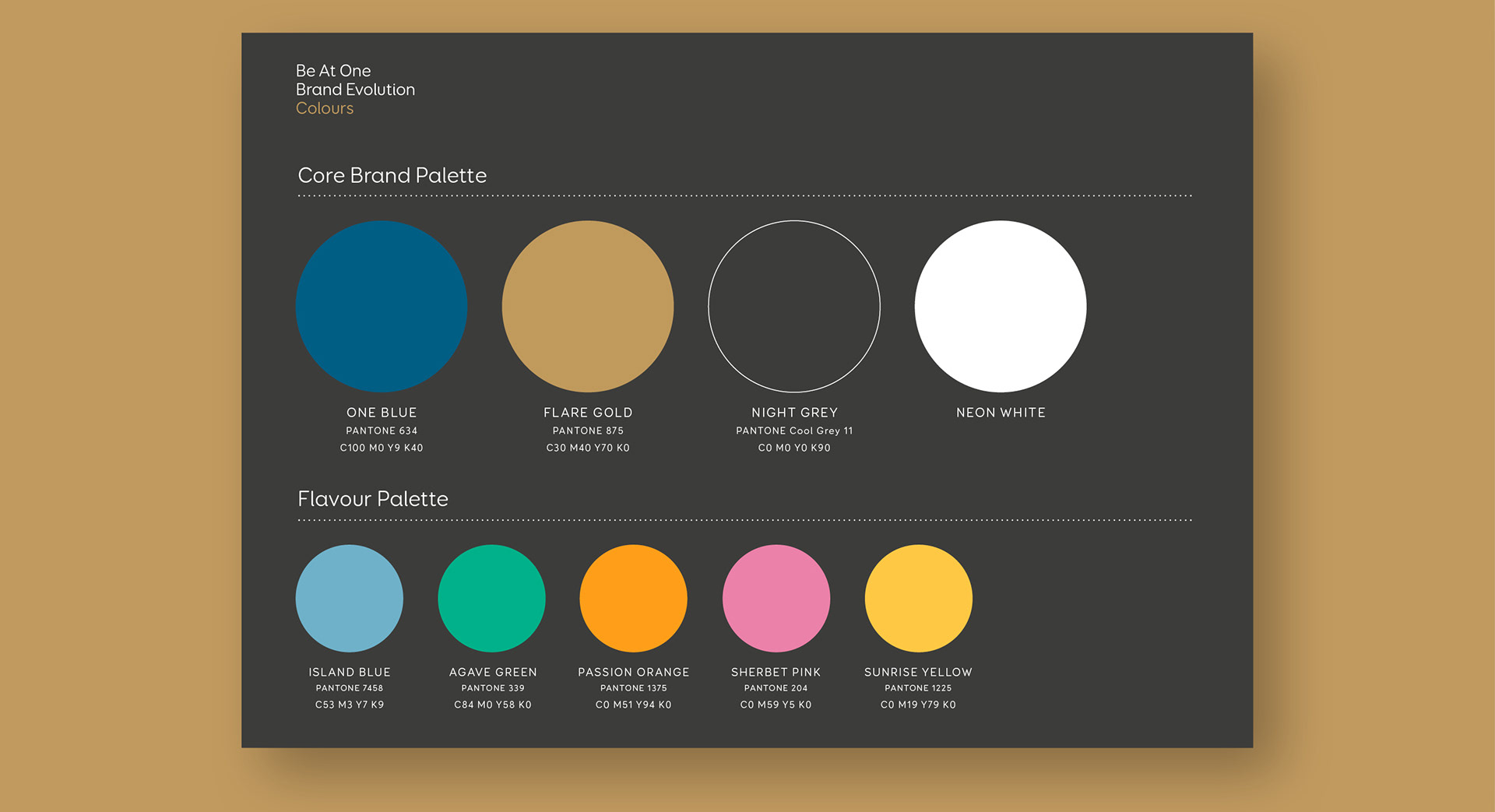Click the 'Flavour Palette' heading
This screenshot has width=1495, height=812.
[373, 499]
